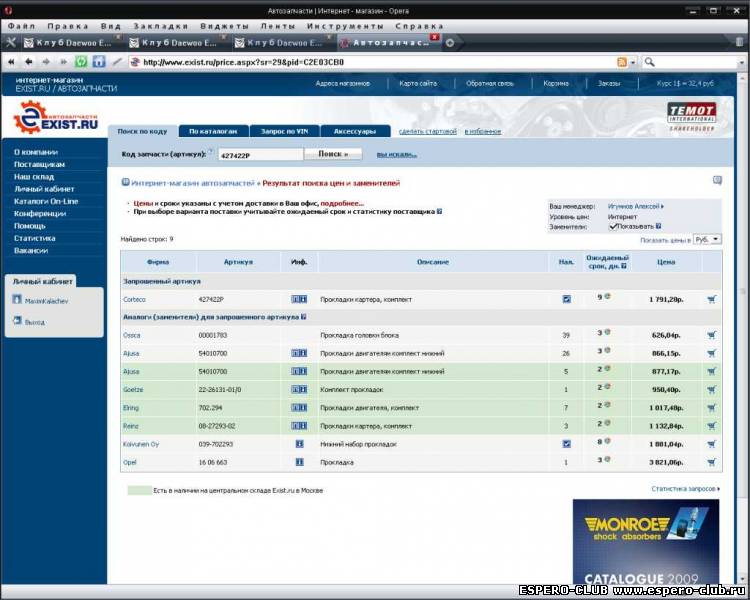Add Ossca 00001783 to cart
This screenshot has height=600, width=750.
[x=711, y=335]
